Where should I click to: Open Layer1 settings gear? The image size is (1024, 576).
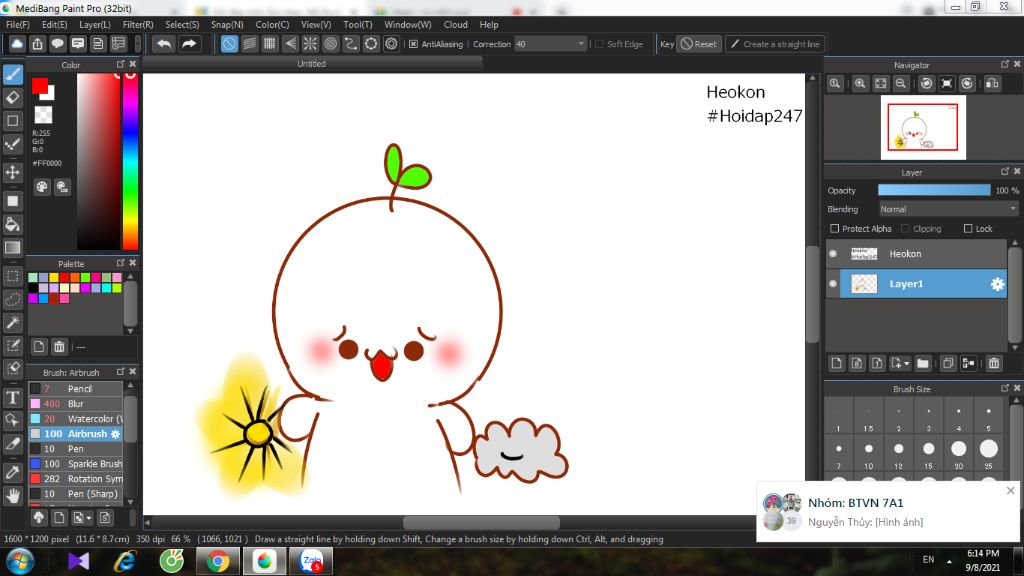coord(997,284)
